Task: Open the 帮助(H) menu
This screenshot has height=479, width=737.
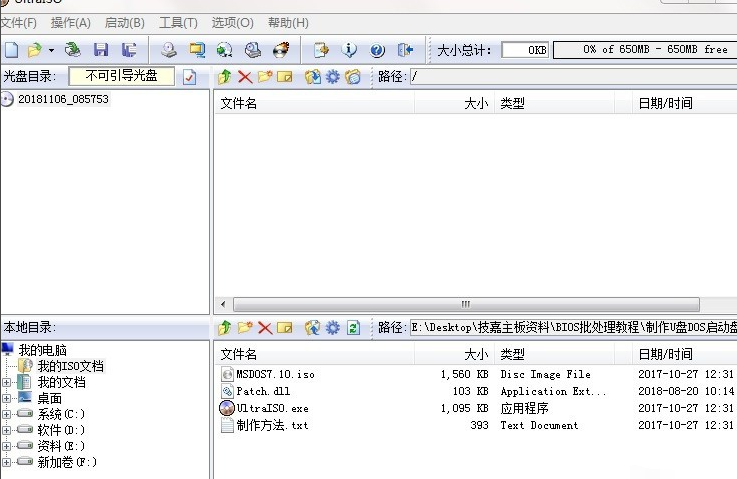Action: (288, 23)
